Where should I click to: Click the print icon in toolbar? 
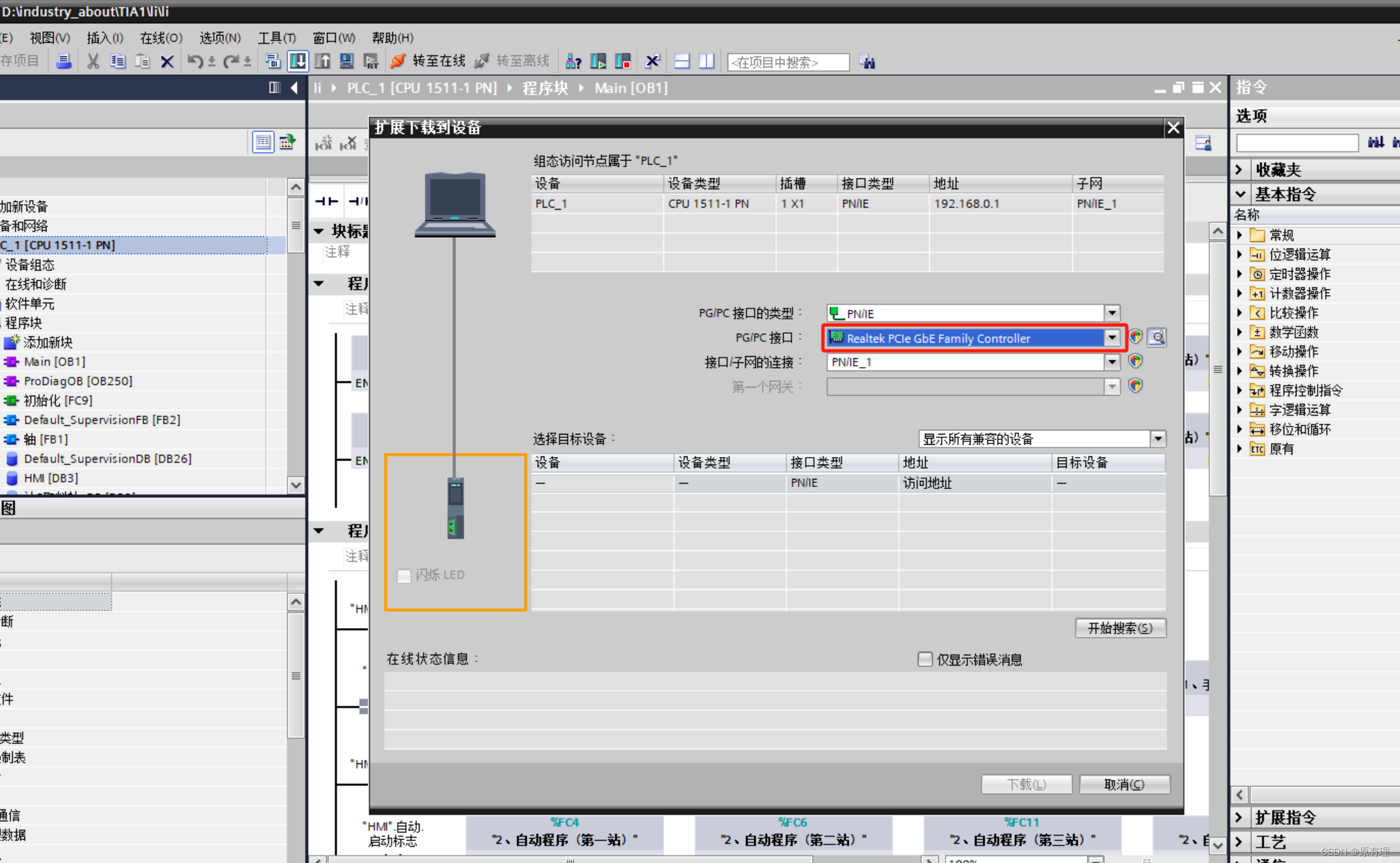click(63, 61)
